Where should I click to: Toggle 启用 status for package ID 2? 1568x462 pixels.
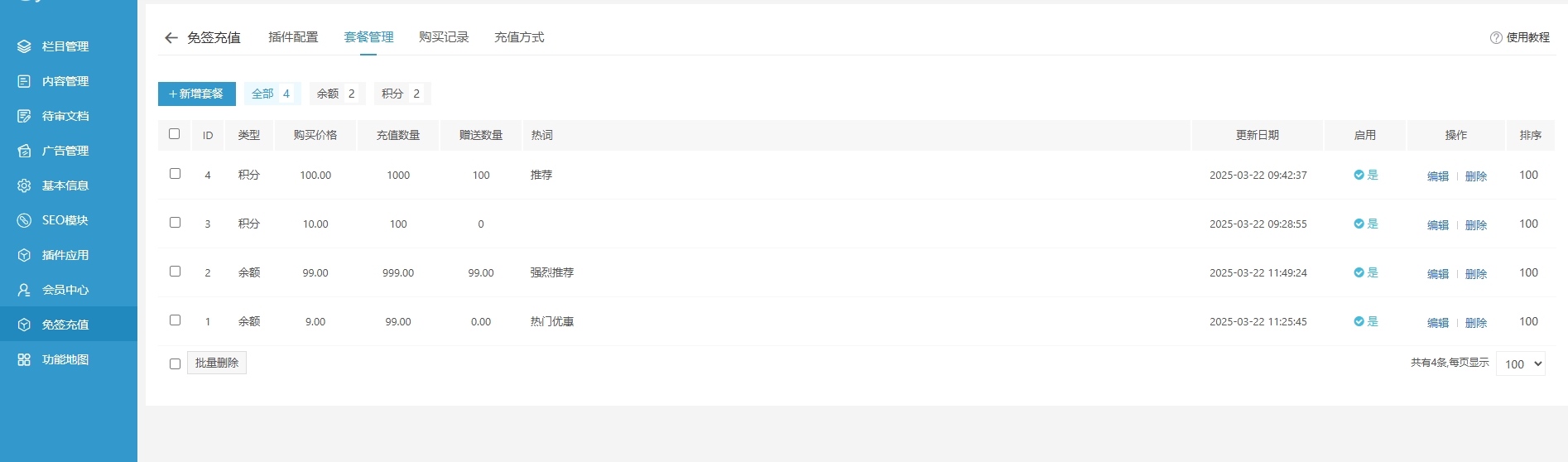coord(1365,272)
